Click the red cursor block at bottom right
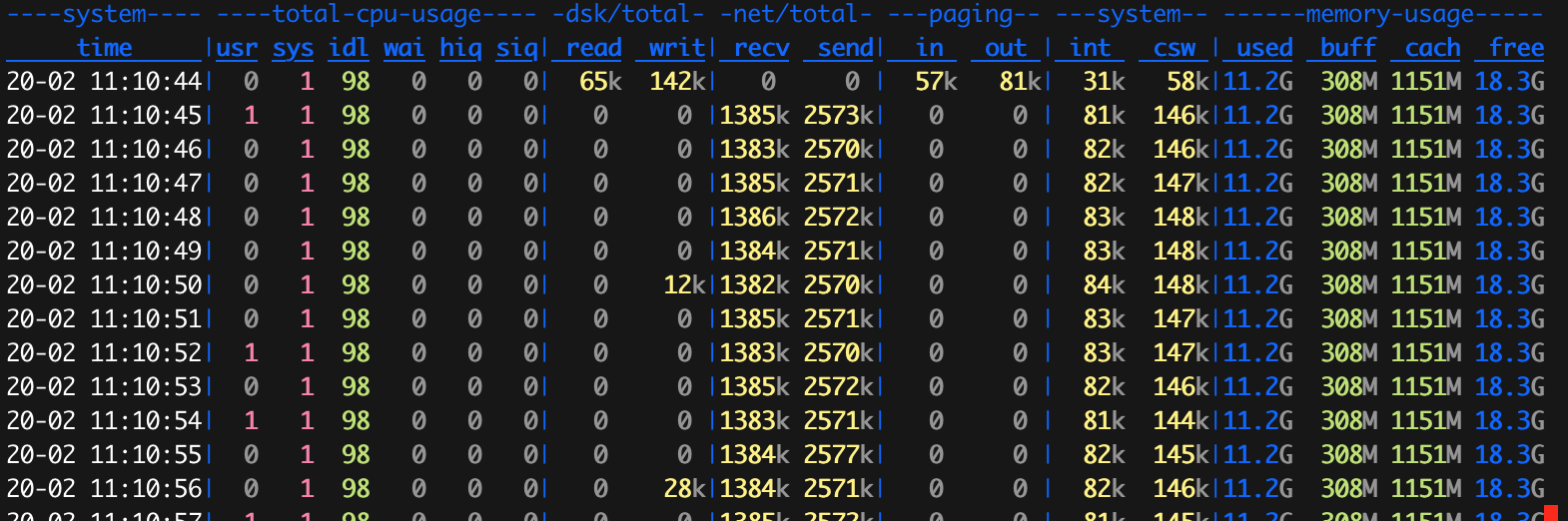The width and height of the screenshot is (1568, 521). (1550, 513)
